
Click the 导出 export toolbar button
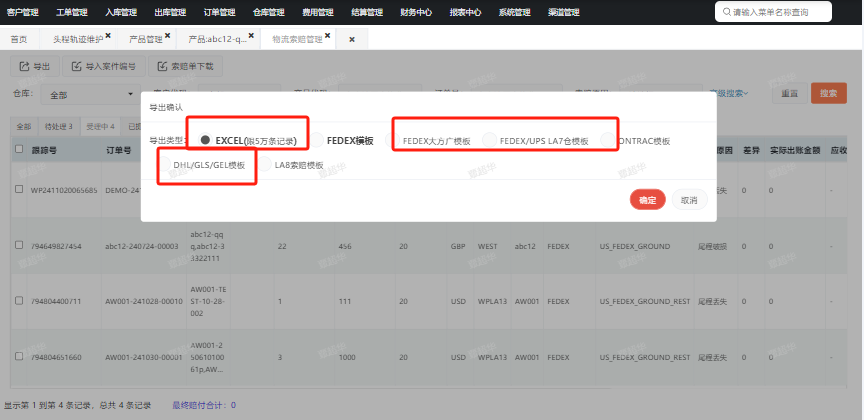point(35,67)
